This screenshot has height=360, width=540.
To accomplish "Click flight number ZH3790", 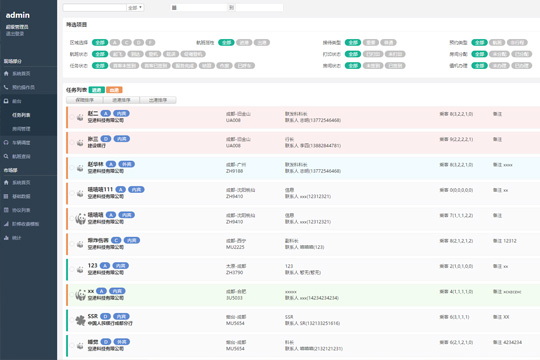I will click(x=235, y=272).
